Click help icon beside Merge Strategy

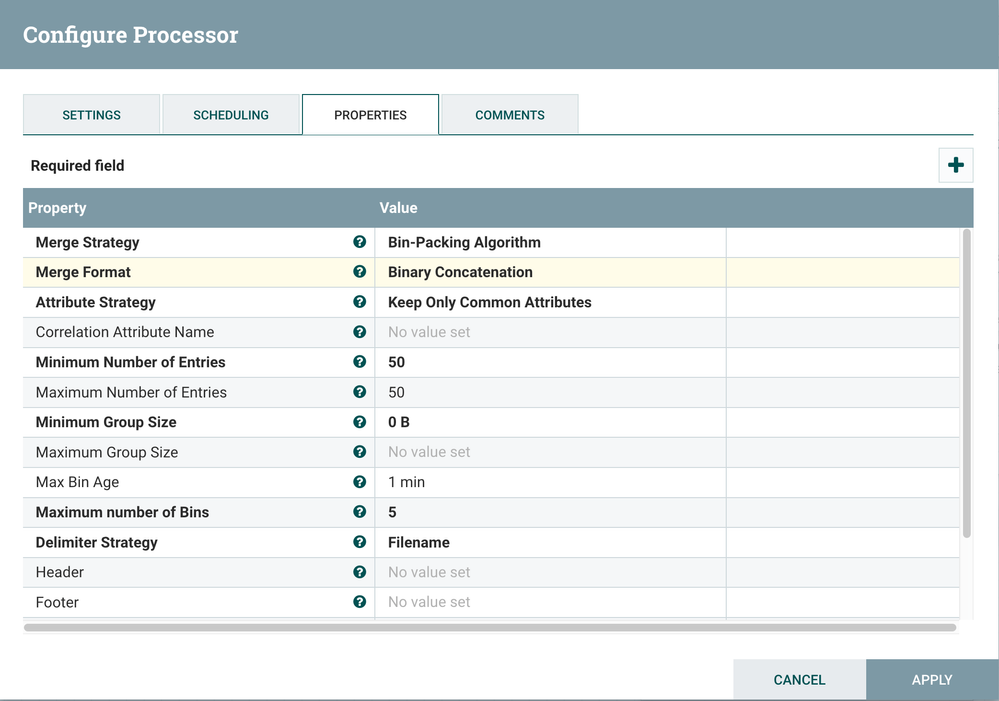[359, 242]
